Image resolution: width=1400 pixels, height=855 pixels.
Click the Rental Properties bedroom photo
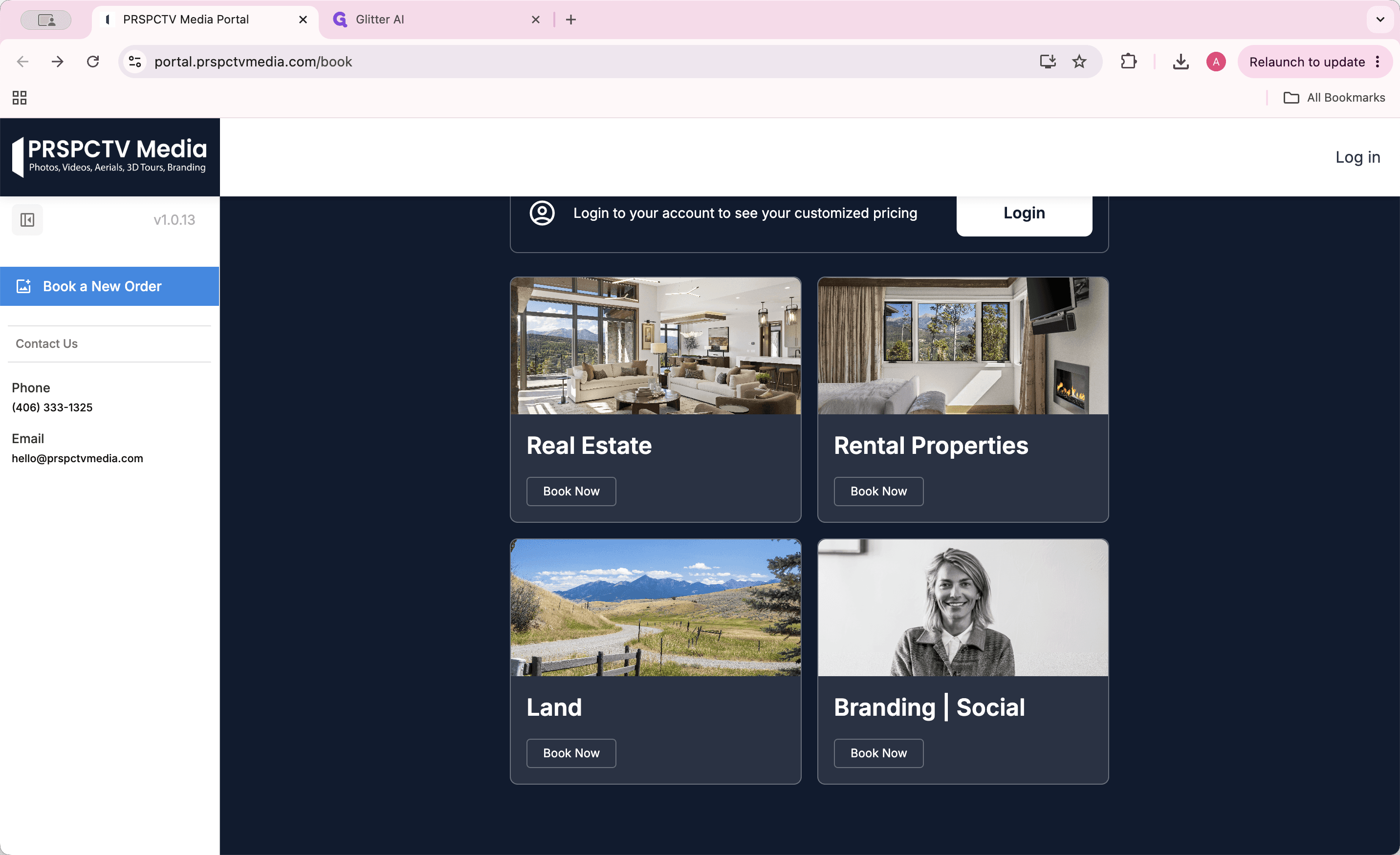963,346
